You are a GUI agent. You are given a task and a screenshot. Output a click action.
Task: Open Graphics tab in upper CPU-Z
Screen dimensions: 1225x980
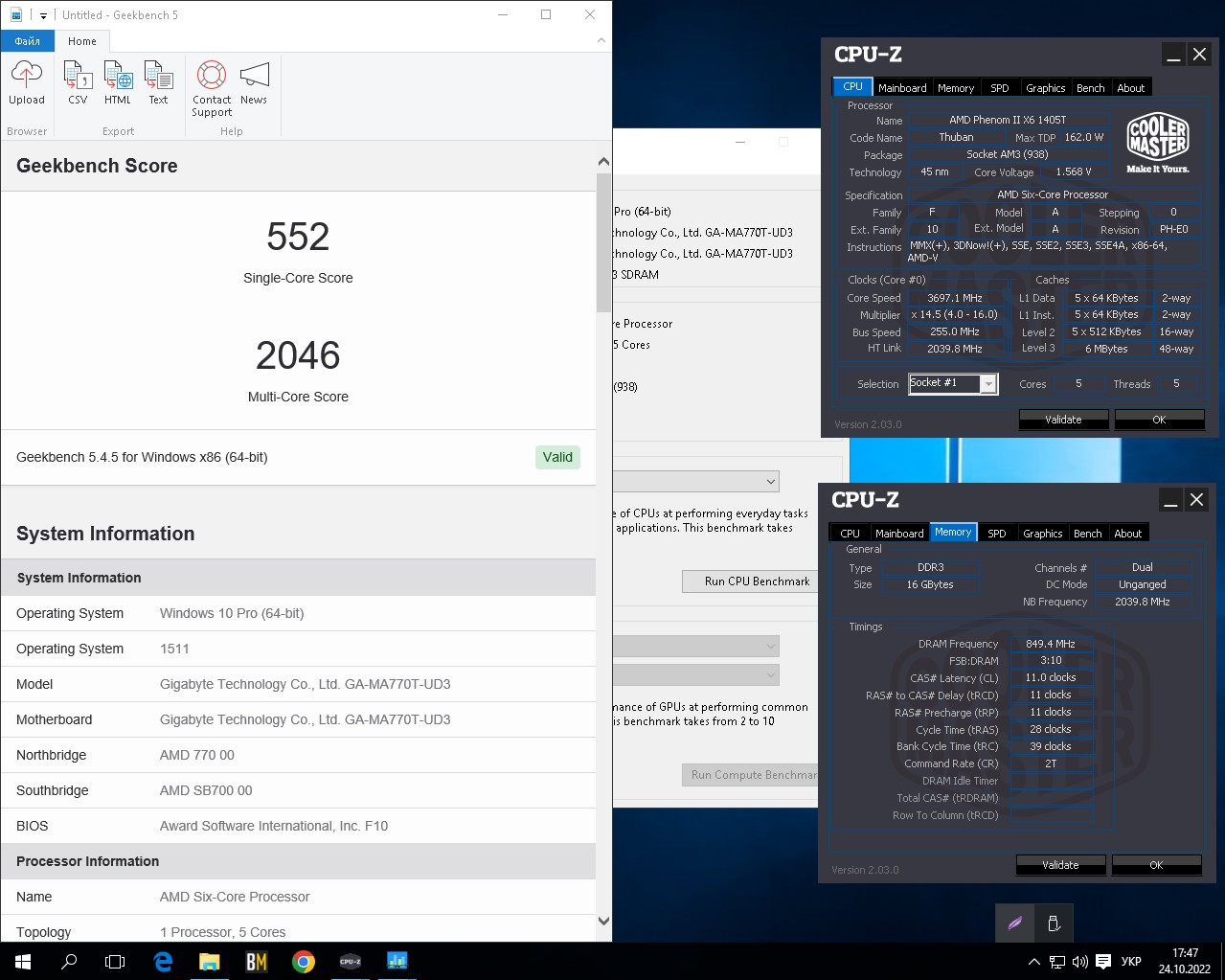point(1045,87)
